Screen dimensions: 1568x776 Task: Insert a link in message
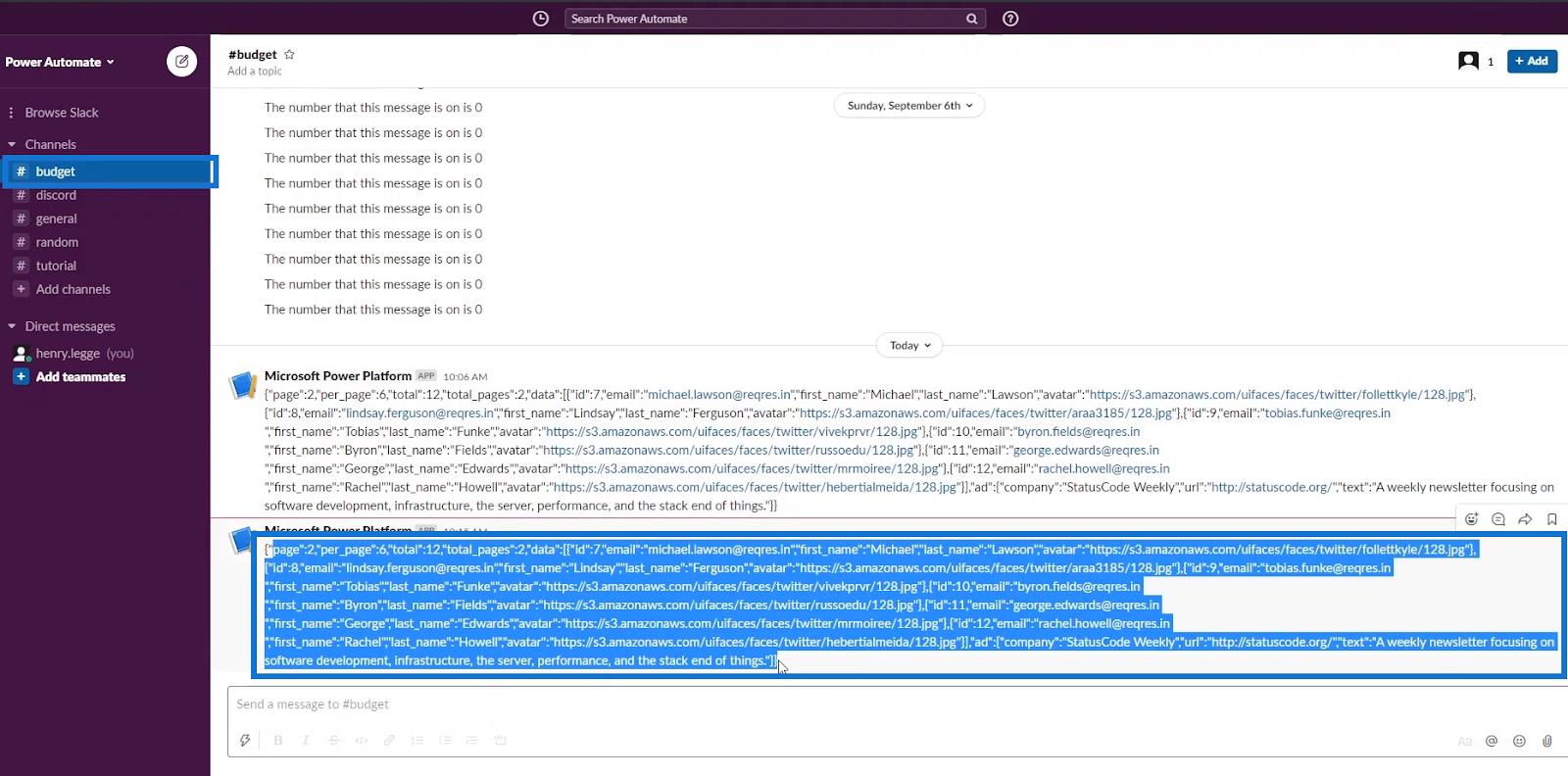[x=389, y=741]
